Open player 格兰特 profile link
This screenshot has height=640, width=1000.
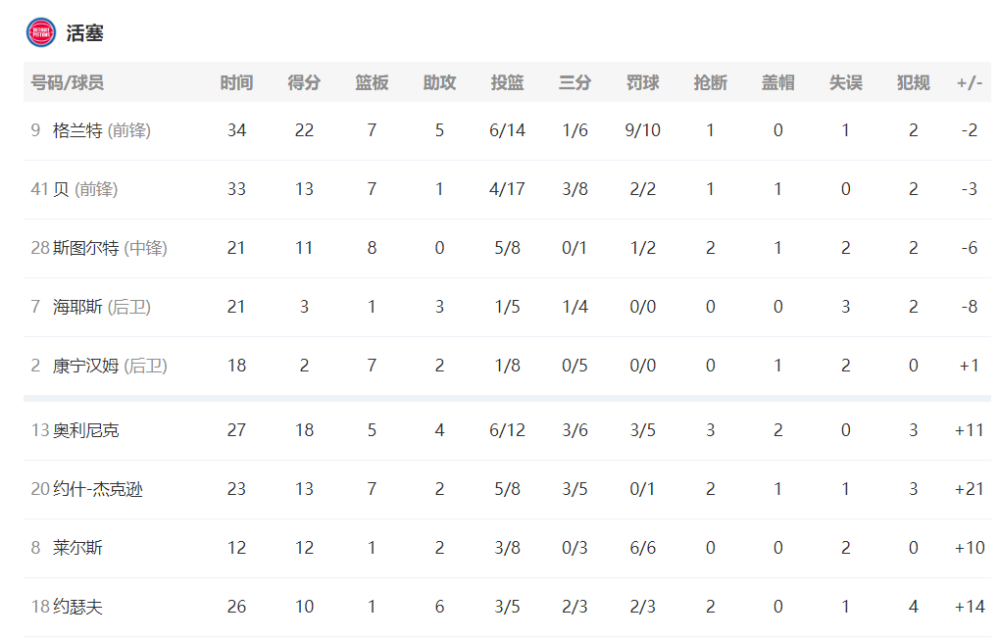pos(77,131)
